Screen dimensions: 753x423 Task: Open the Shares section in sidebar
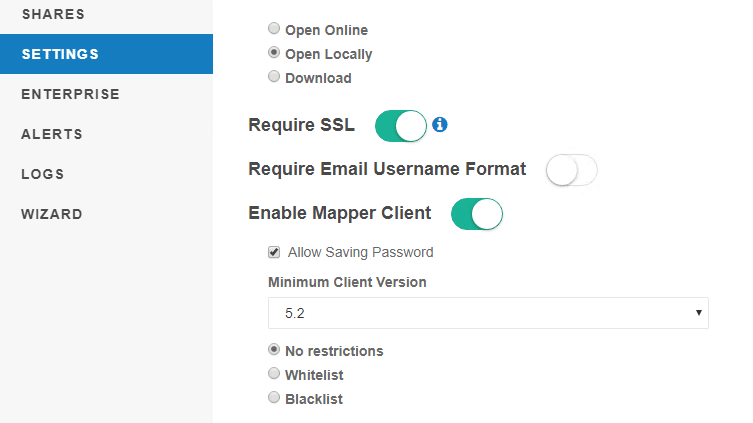[53, 15]
